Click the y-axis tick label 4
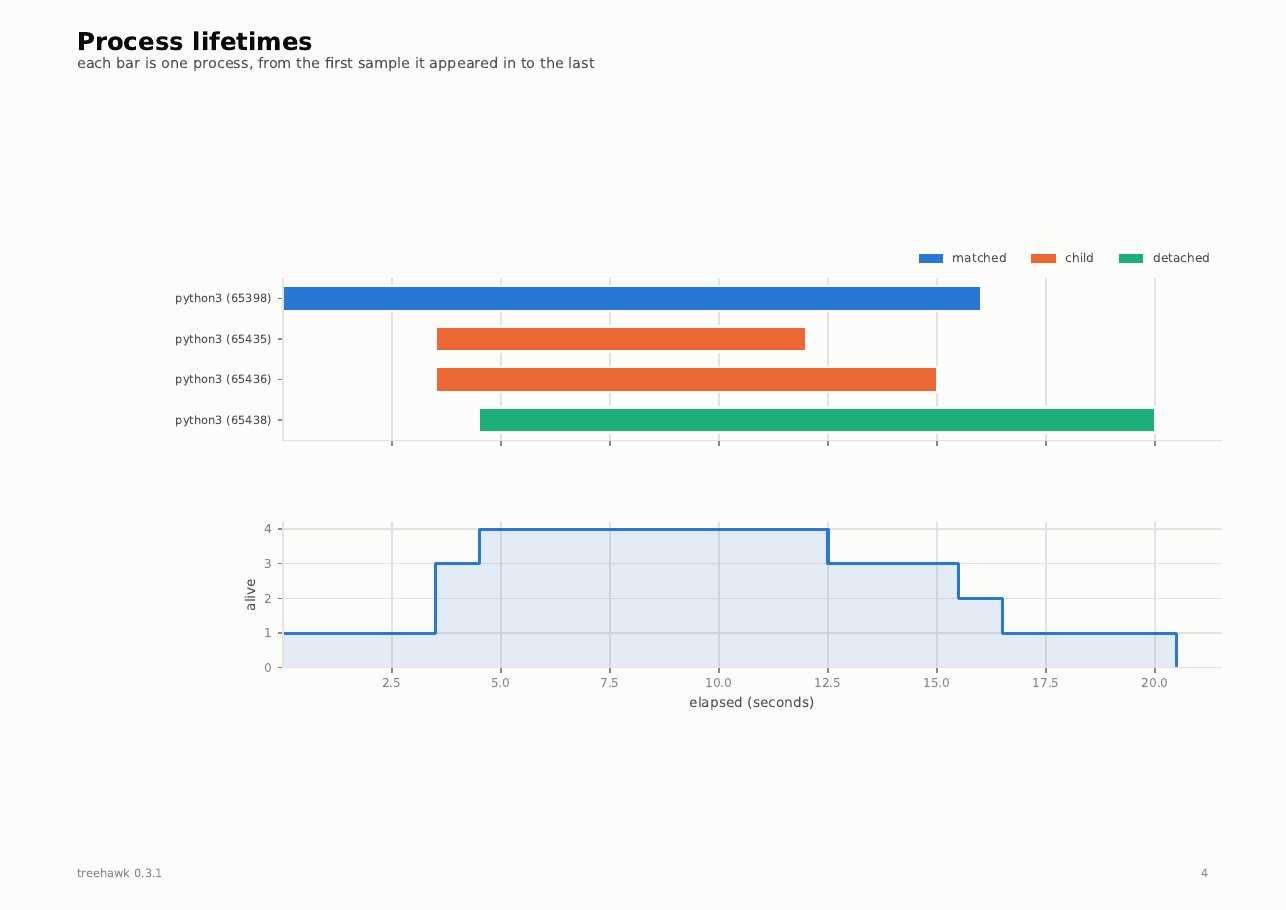The image size is (1286, 910). [268, 529]
